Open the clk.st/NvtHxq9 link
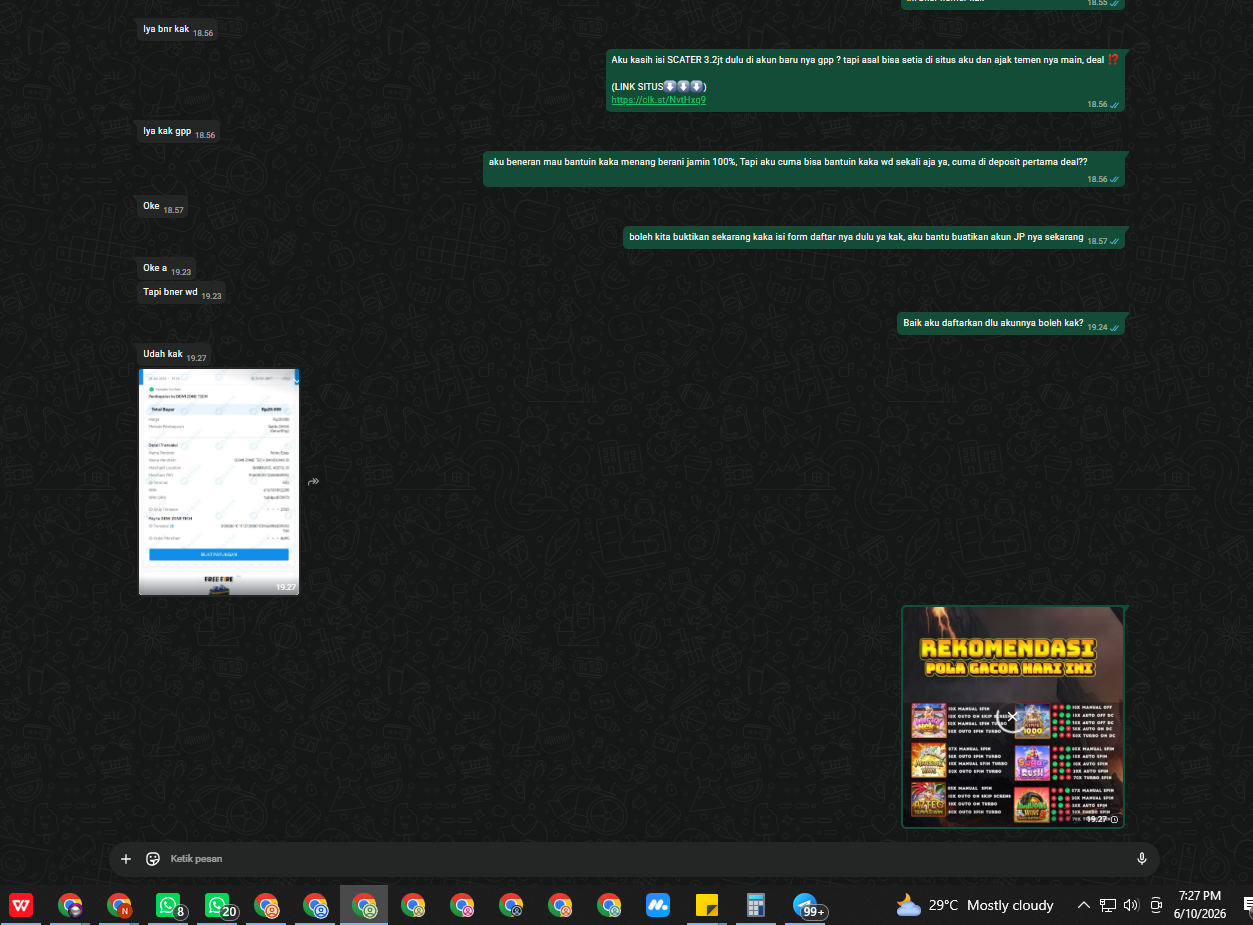This screenshot has width=1253, height=925. tap(658, 100)
